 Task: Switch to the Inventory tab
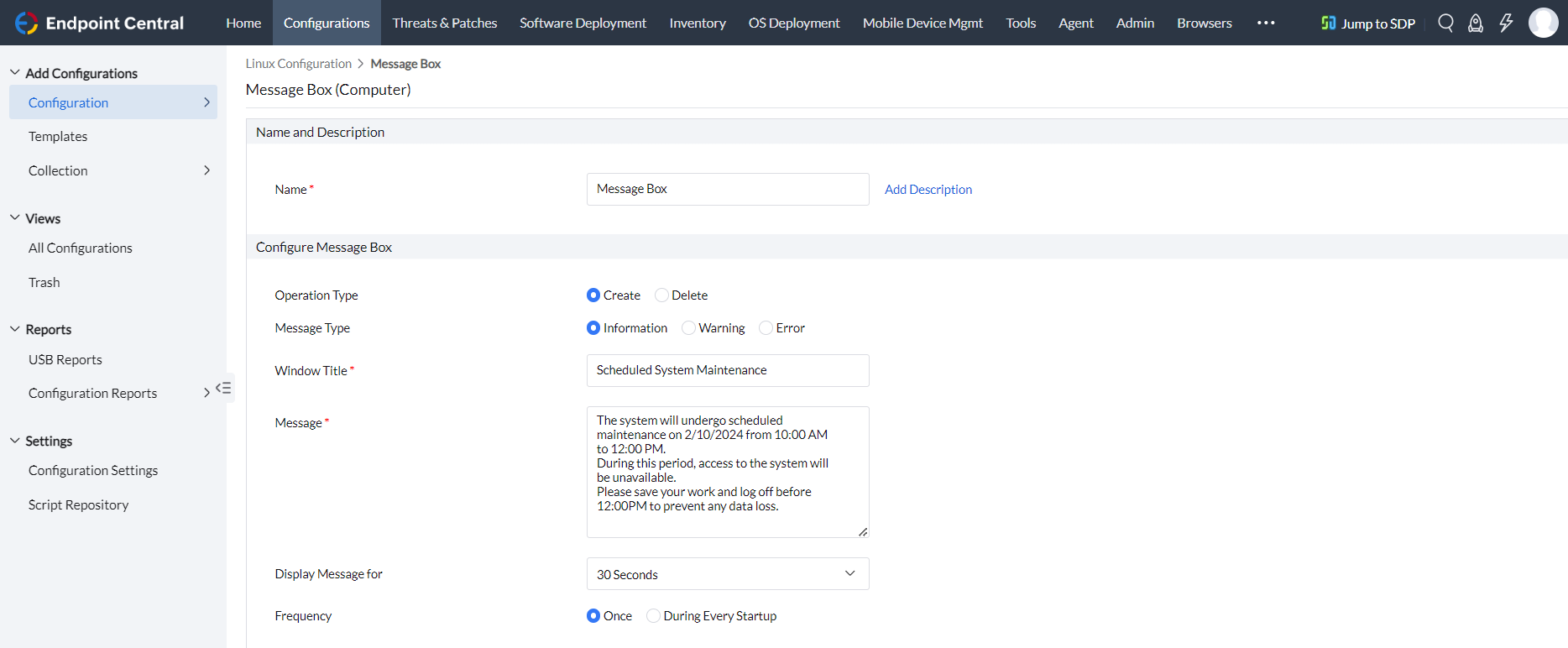[x=698, y=23]
